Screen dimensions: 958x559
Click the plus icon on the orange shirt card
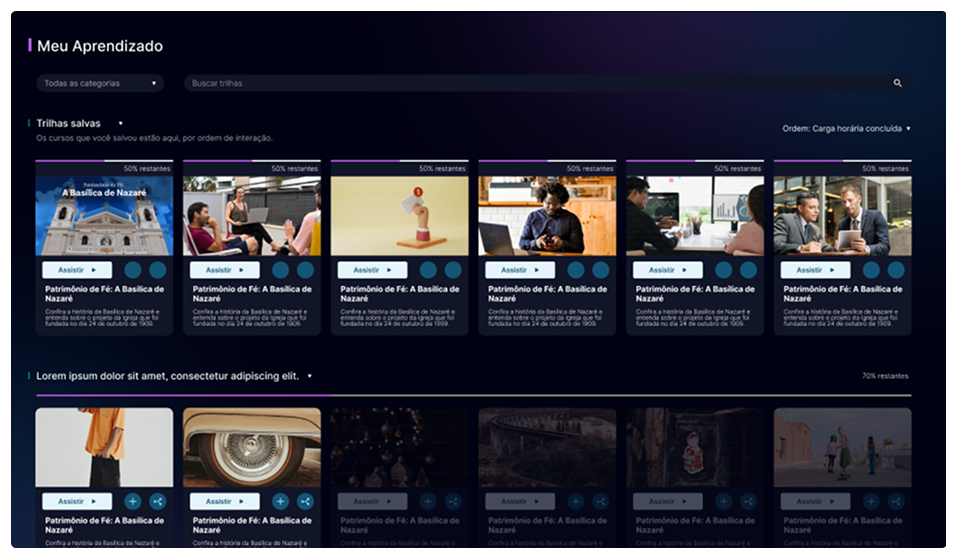[x=133, y=502]
